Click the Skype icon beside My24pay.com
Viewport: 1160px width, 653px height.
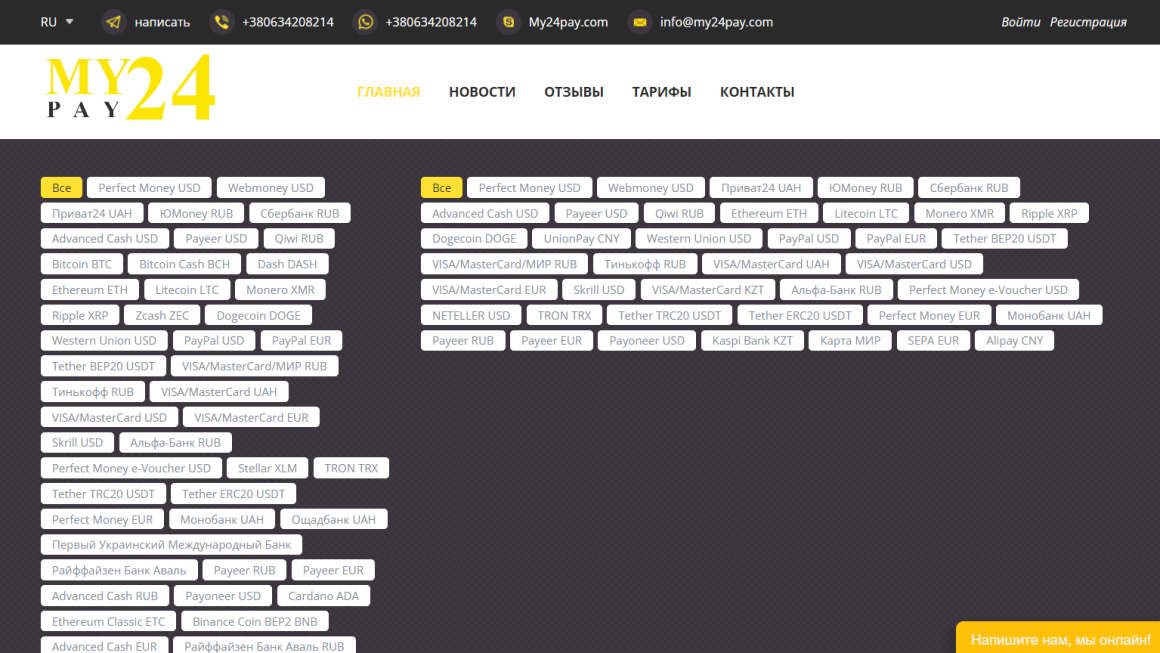508,22
